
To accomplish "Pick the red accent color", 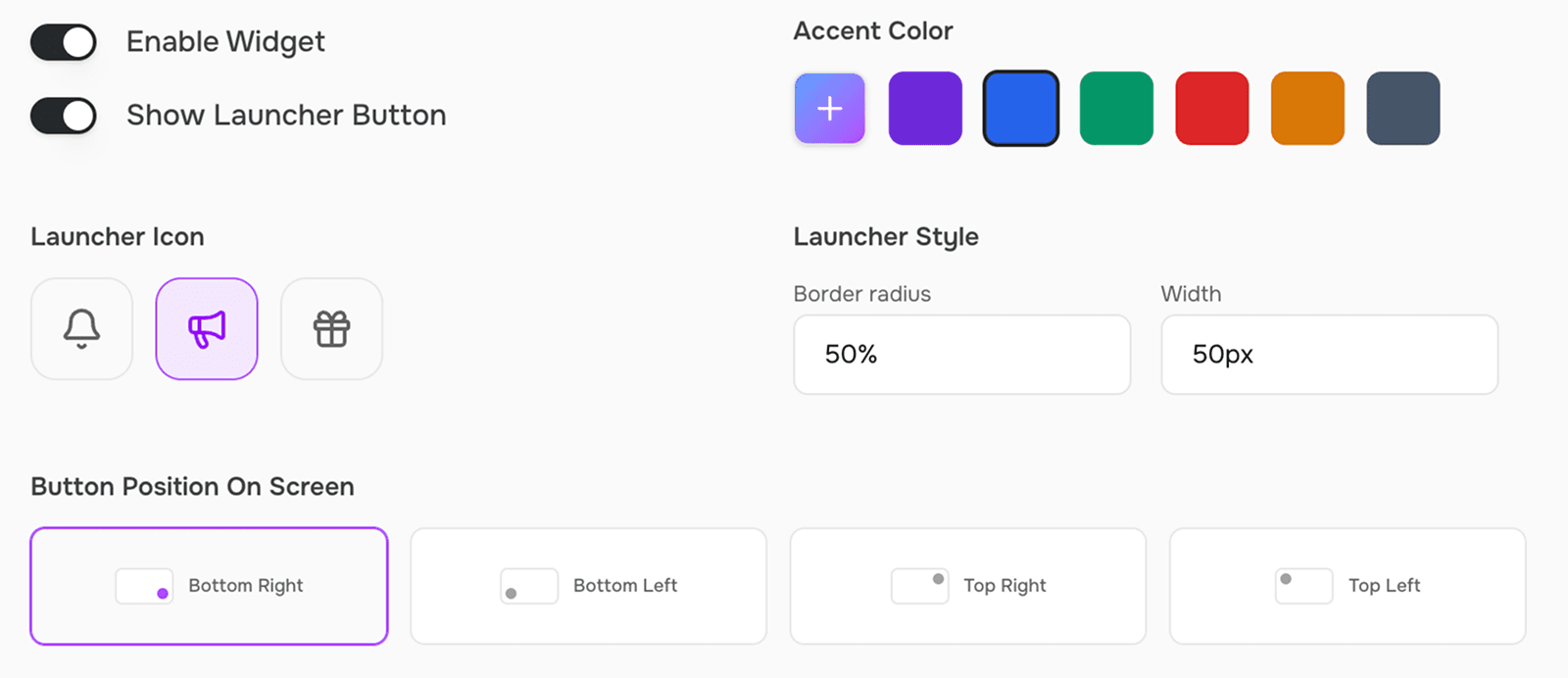I will (1211, 108).
